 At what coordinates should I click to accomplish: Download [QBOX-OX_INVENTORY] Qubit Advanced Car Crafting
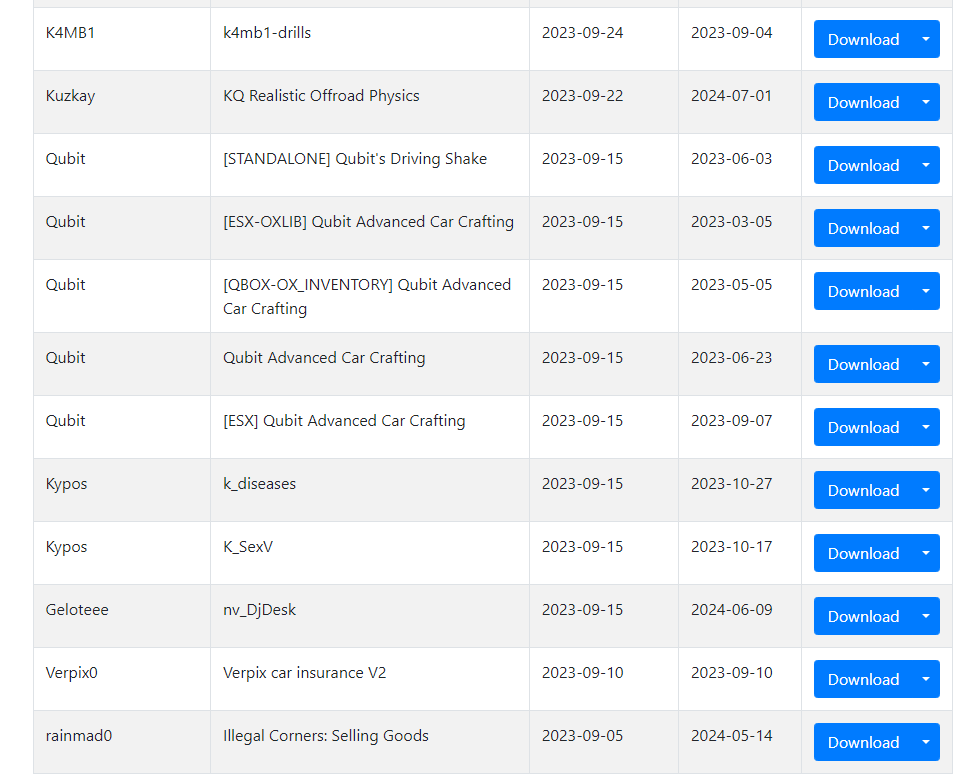[x=863, y=292]
